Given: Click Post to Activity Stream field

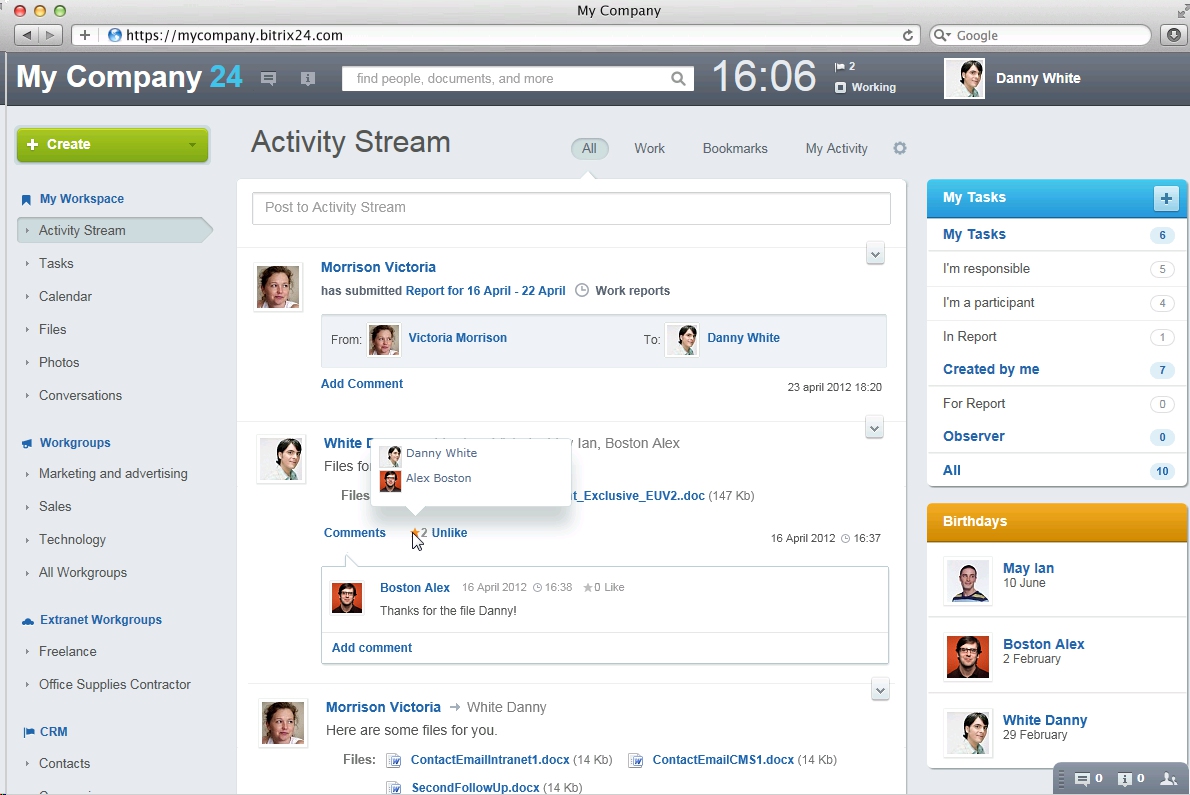Looking at the screenshot, I should point(571,208).
